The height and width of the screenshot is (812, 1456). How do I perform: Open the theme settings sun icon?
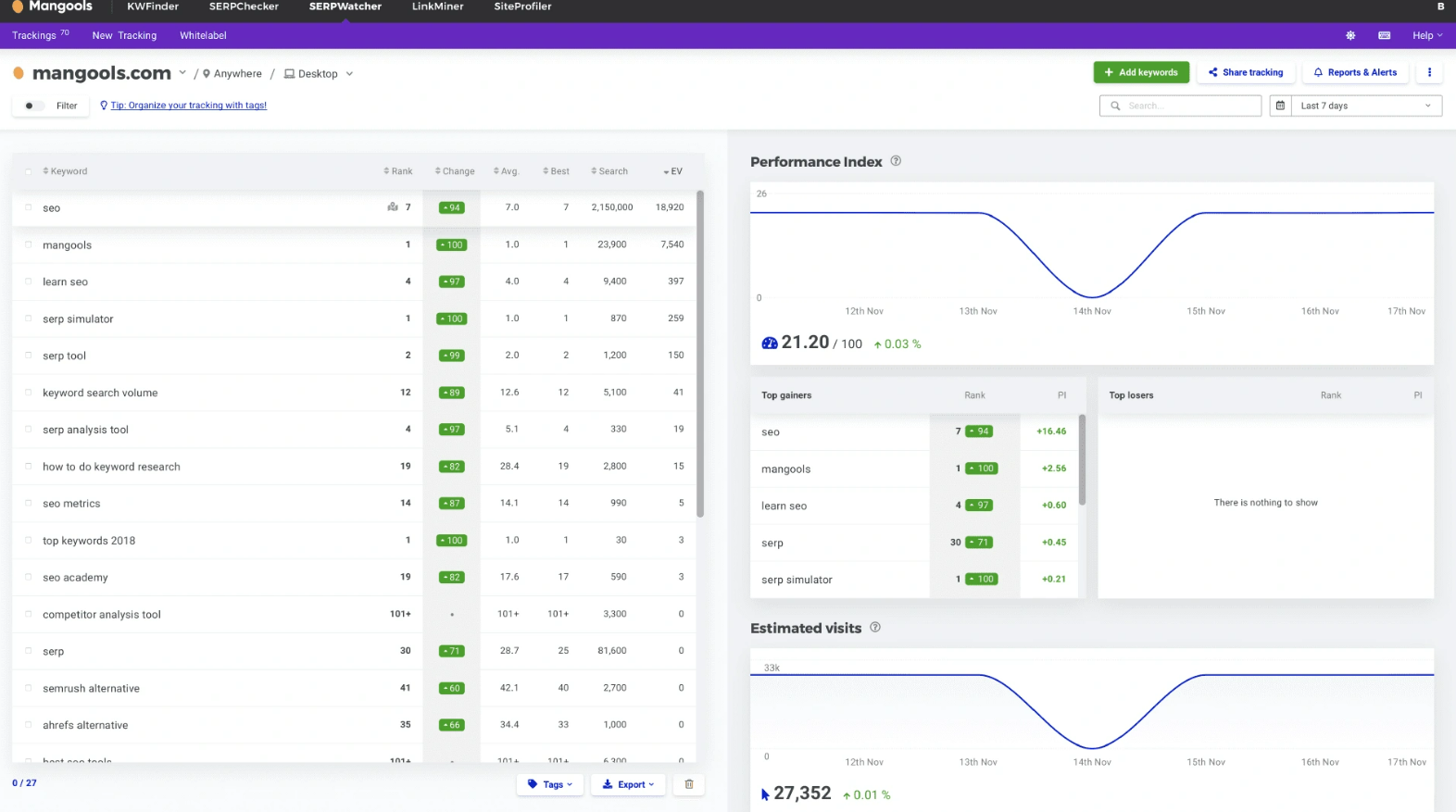click(1350, 35)
